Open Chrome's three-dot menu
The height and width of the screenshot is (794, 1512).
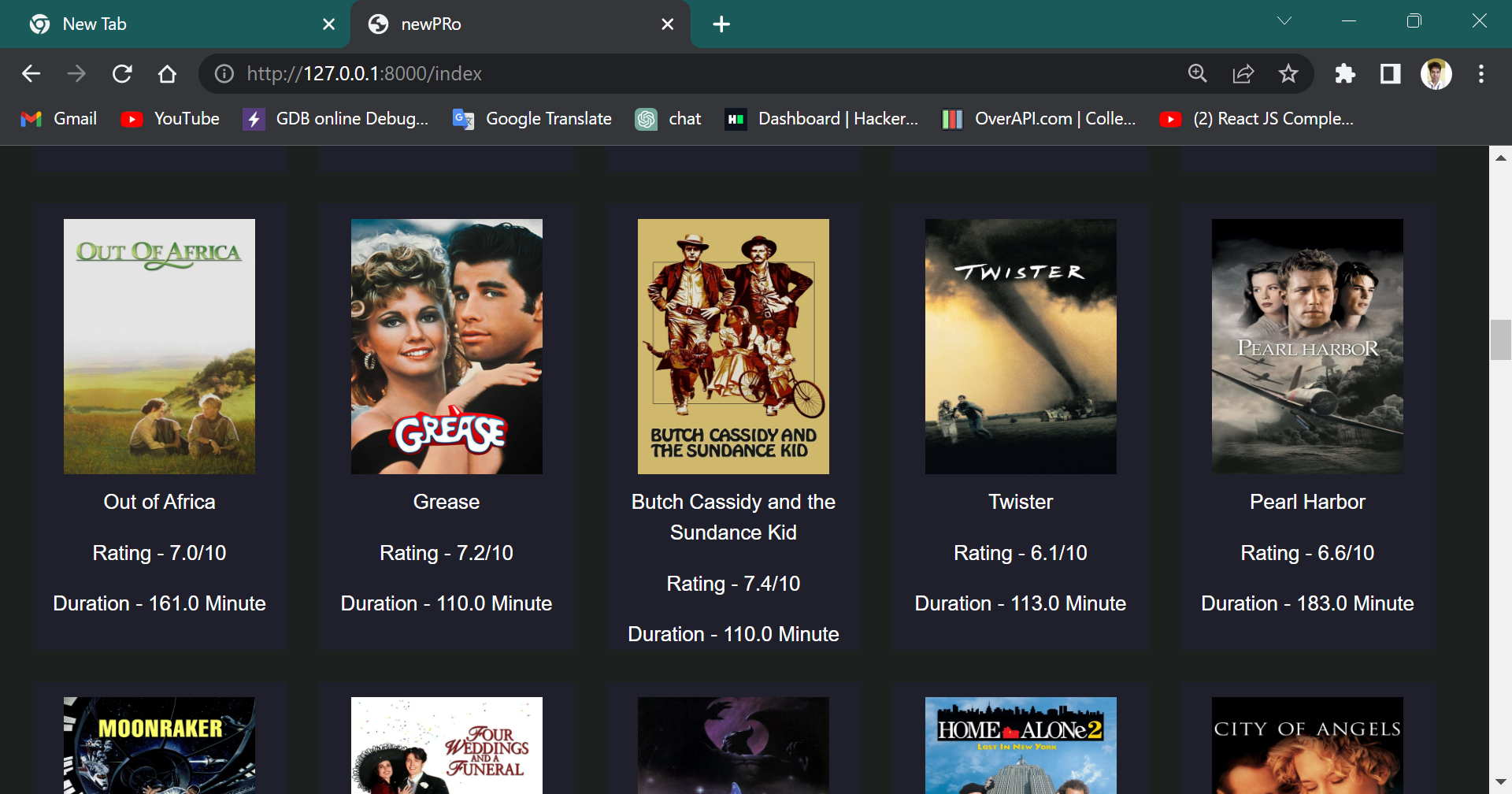[1480, 73]
